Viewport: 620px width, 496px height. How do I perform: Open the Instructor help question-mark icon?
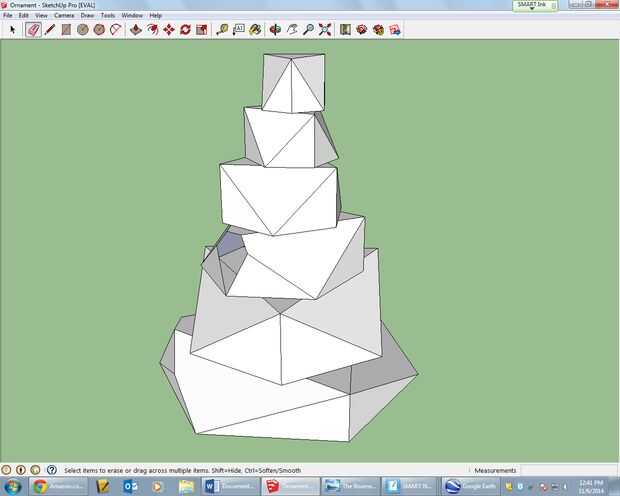pos(51,470)
